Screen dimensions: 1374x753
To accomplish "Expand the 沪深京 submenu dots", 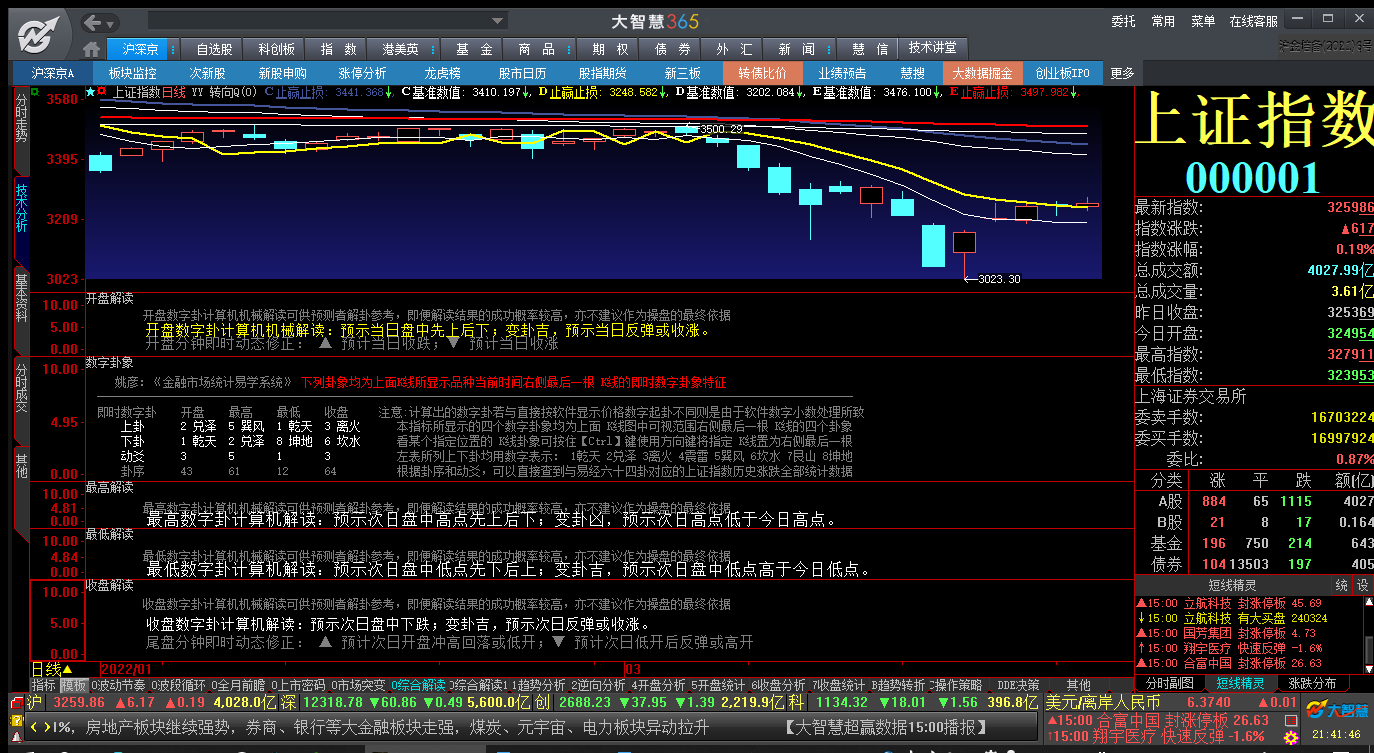I will coord(173,49).
